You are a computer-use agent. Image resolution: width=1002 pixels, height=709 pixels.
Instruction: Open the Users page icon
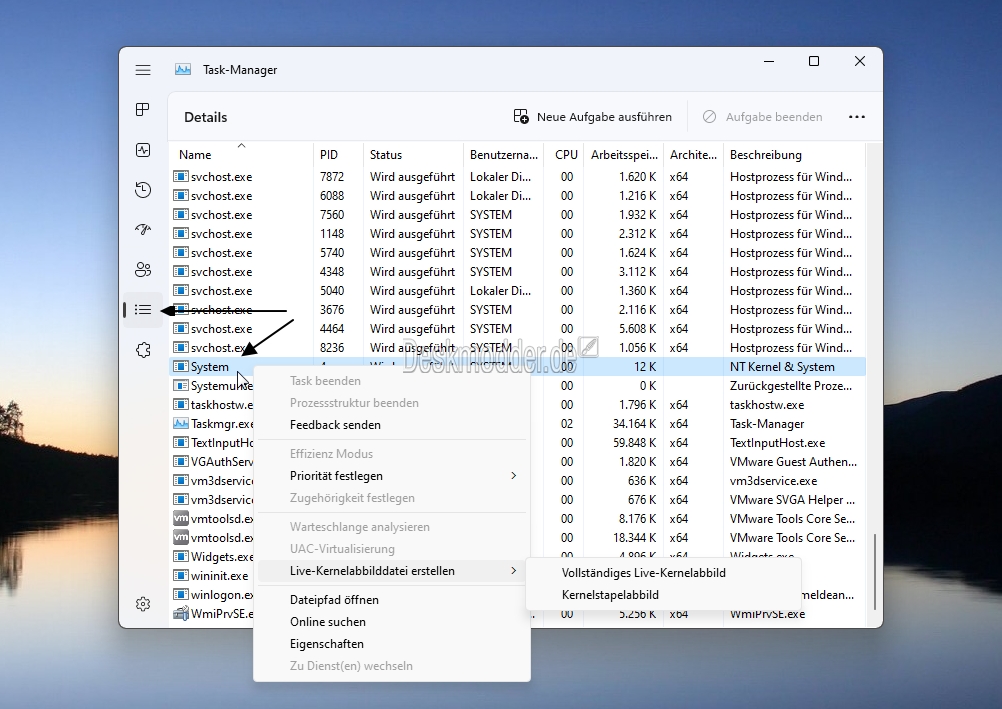(143, 270)
